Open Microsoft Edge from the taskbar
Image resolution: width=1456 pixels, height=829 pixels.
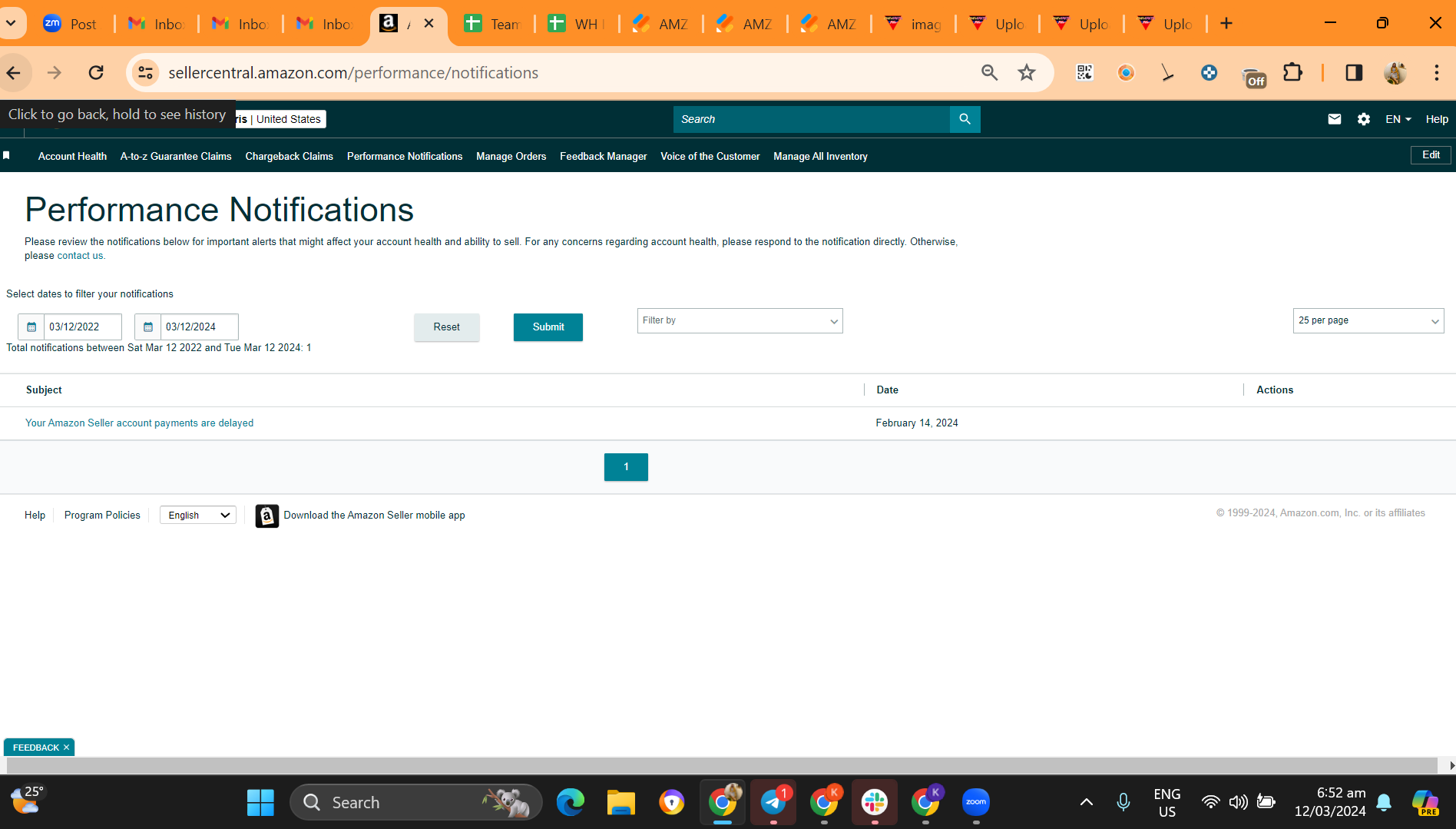tap(571, 803)
